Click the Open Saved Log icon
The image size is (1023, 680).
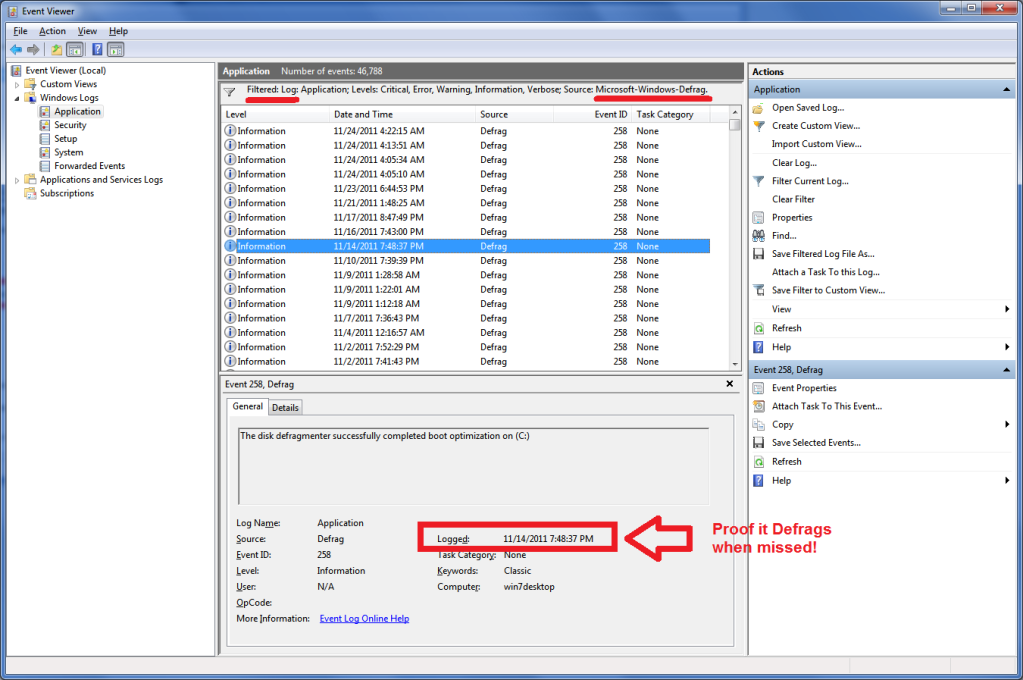(758, 108)
